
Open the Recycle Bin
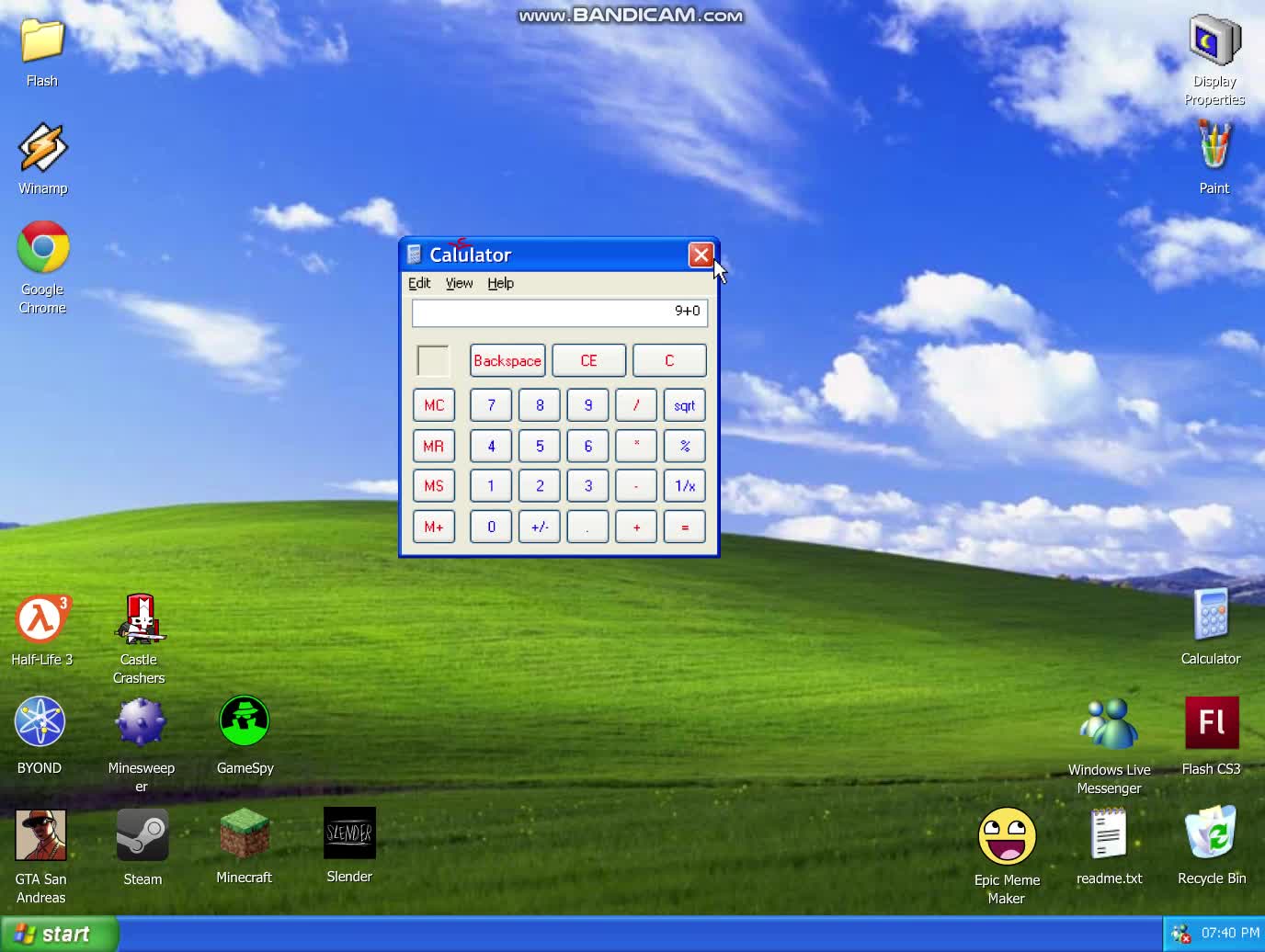1211,833
